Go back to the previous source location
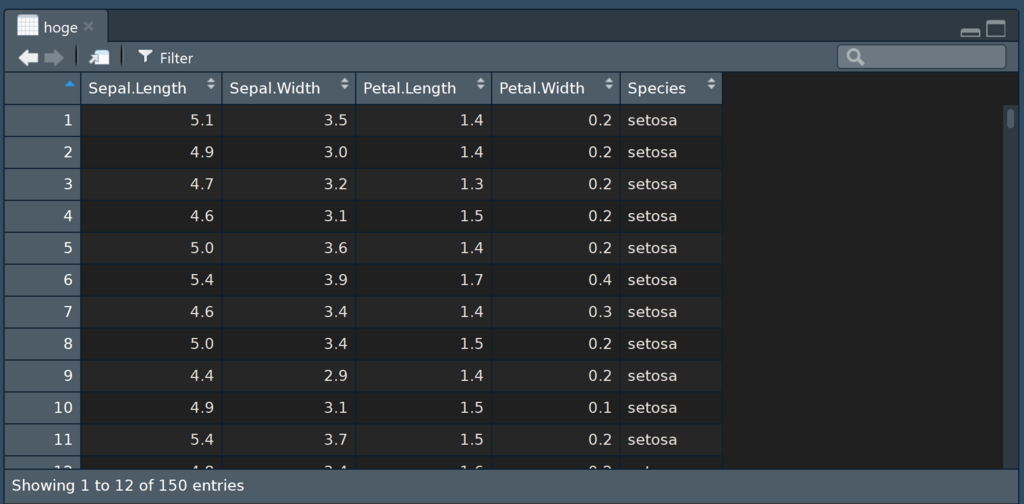This screenshot has height=504, width=1024. click(28, 58)
